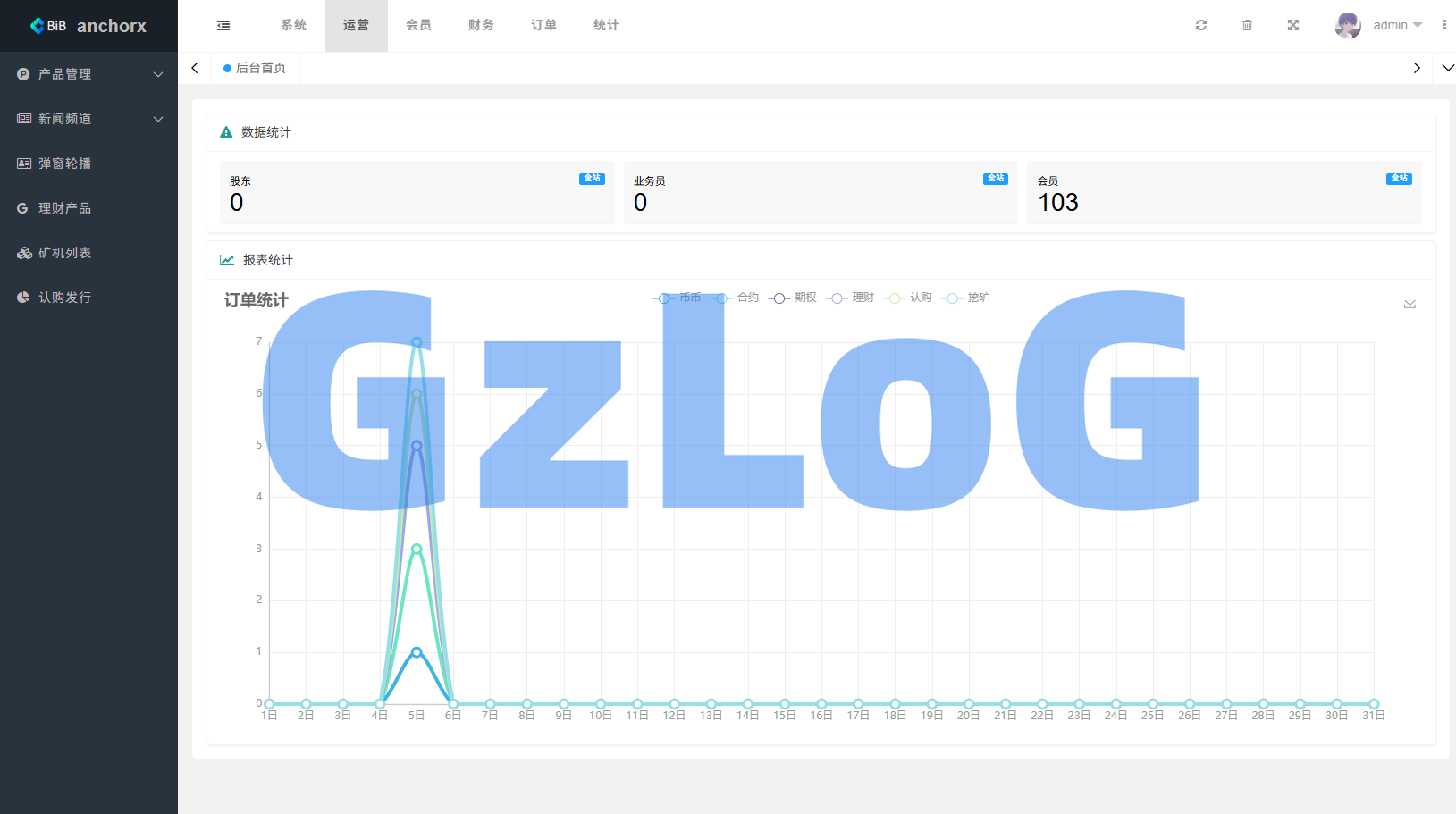Expand the 新闻频道 sidebar menu
The image size is (1456, 814).
pyautogui.click(x=88, y=119)
